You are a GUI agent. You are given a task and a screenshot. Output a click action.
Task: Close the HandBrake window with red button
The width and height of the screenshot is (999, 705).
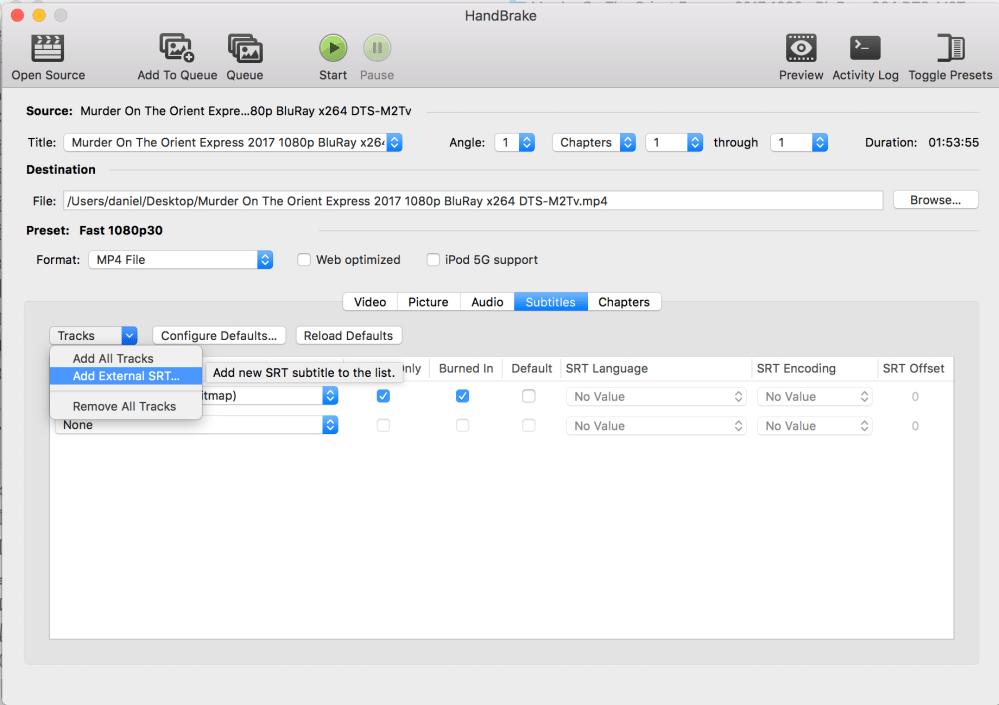[x=18, y=15]
